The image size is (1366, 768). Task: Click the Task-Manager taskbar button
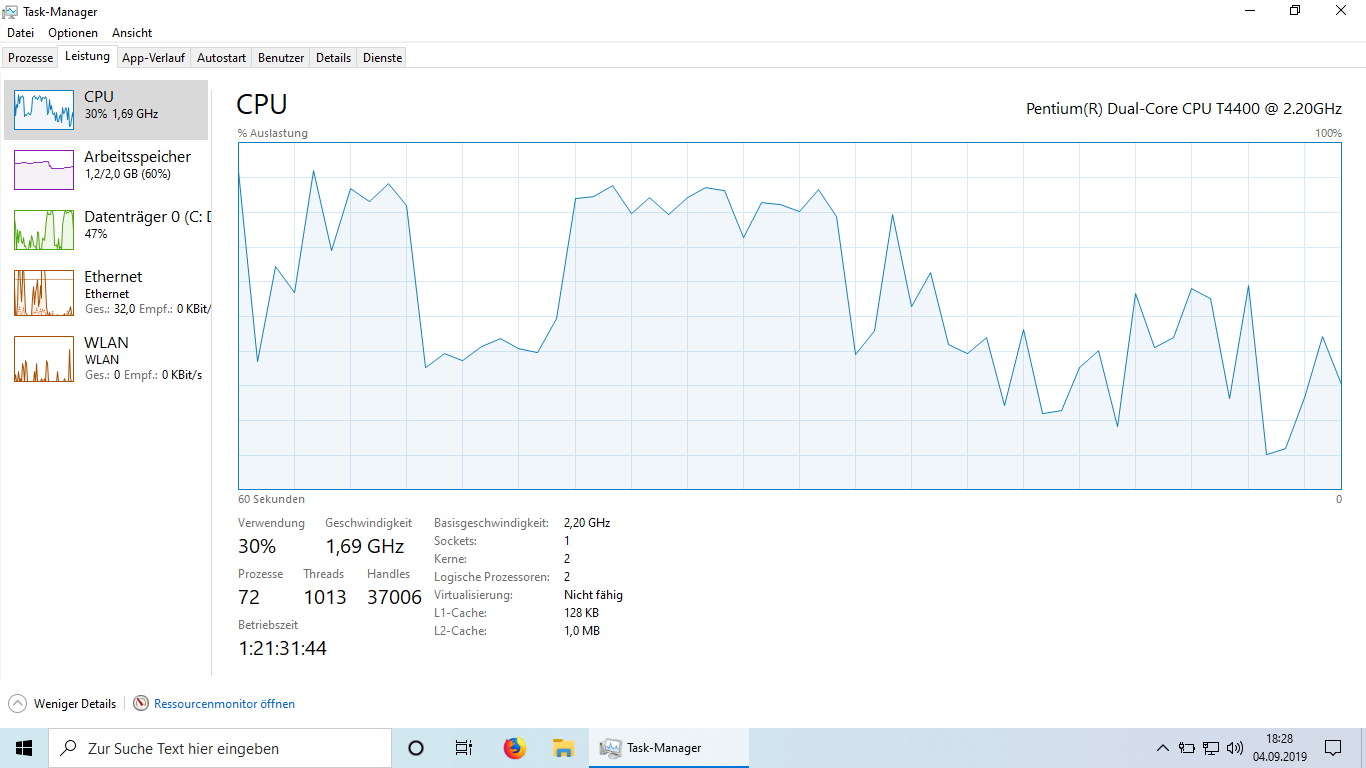point(668,748)
